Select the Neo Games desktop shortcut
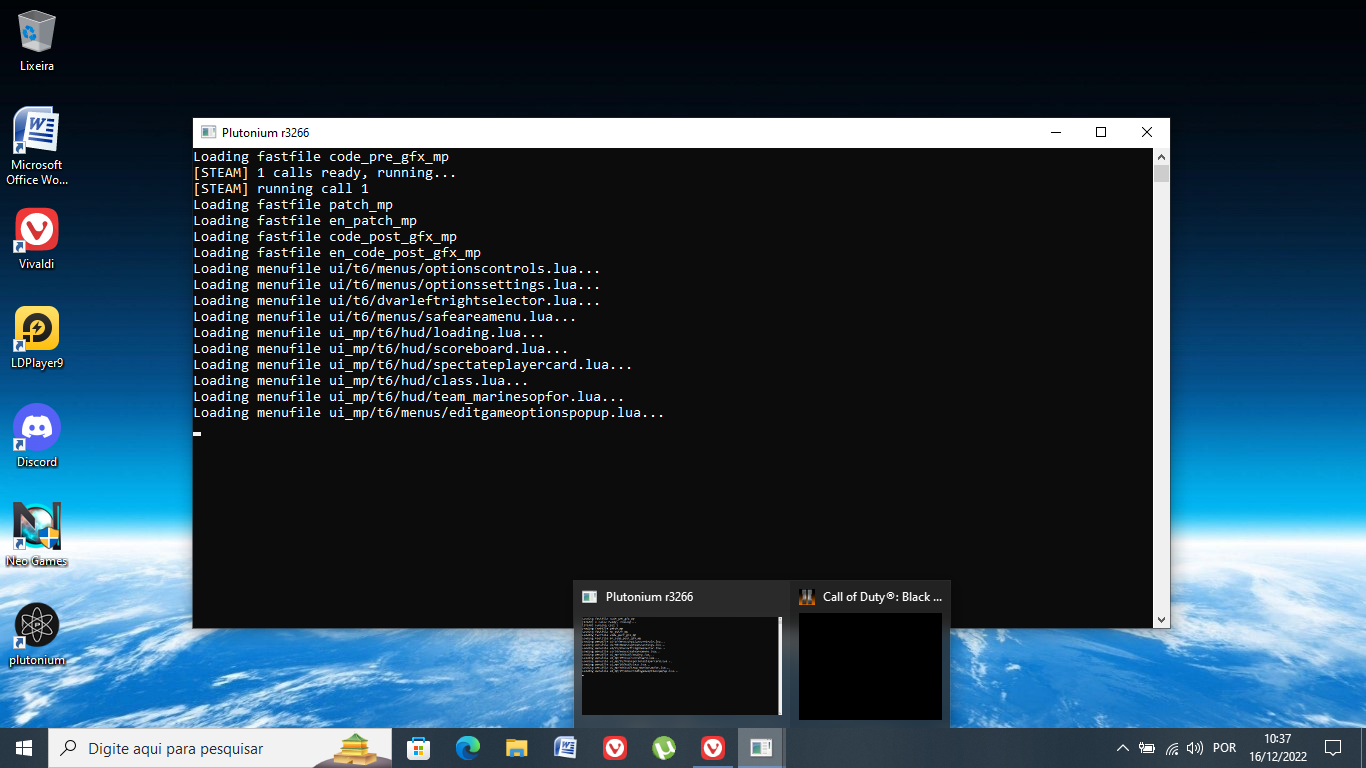Image resolution: width=1366 pixels, height=768 pixels. 37,535
